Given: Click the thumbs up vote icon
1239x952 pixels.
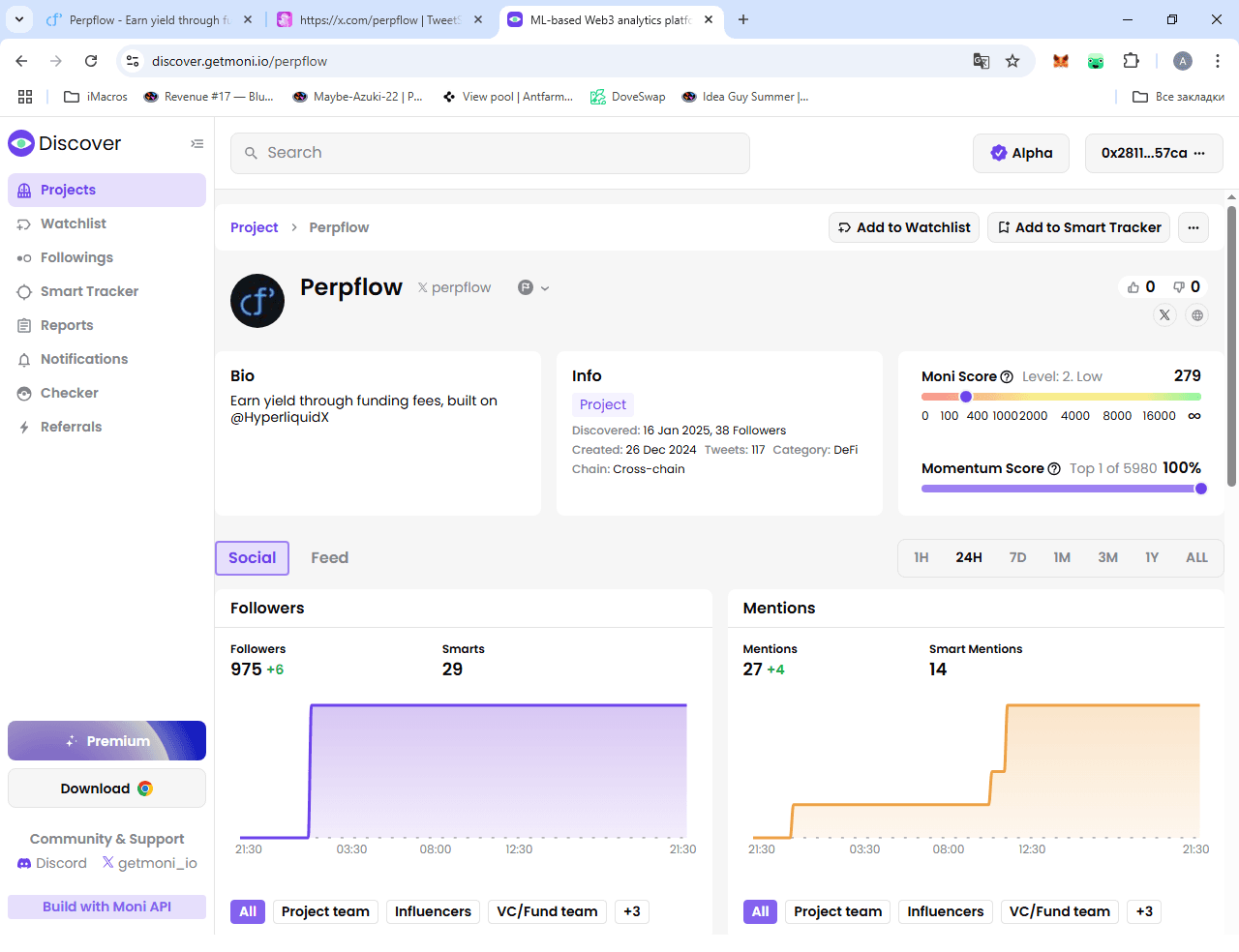Looking at the screenshot, I should (x=1133, y=287).
